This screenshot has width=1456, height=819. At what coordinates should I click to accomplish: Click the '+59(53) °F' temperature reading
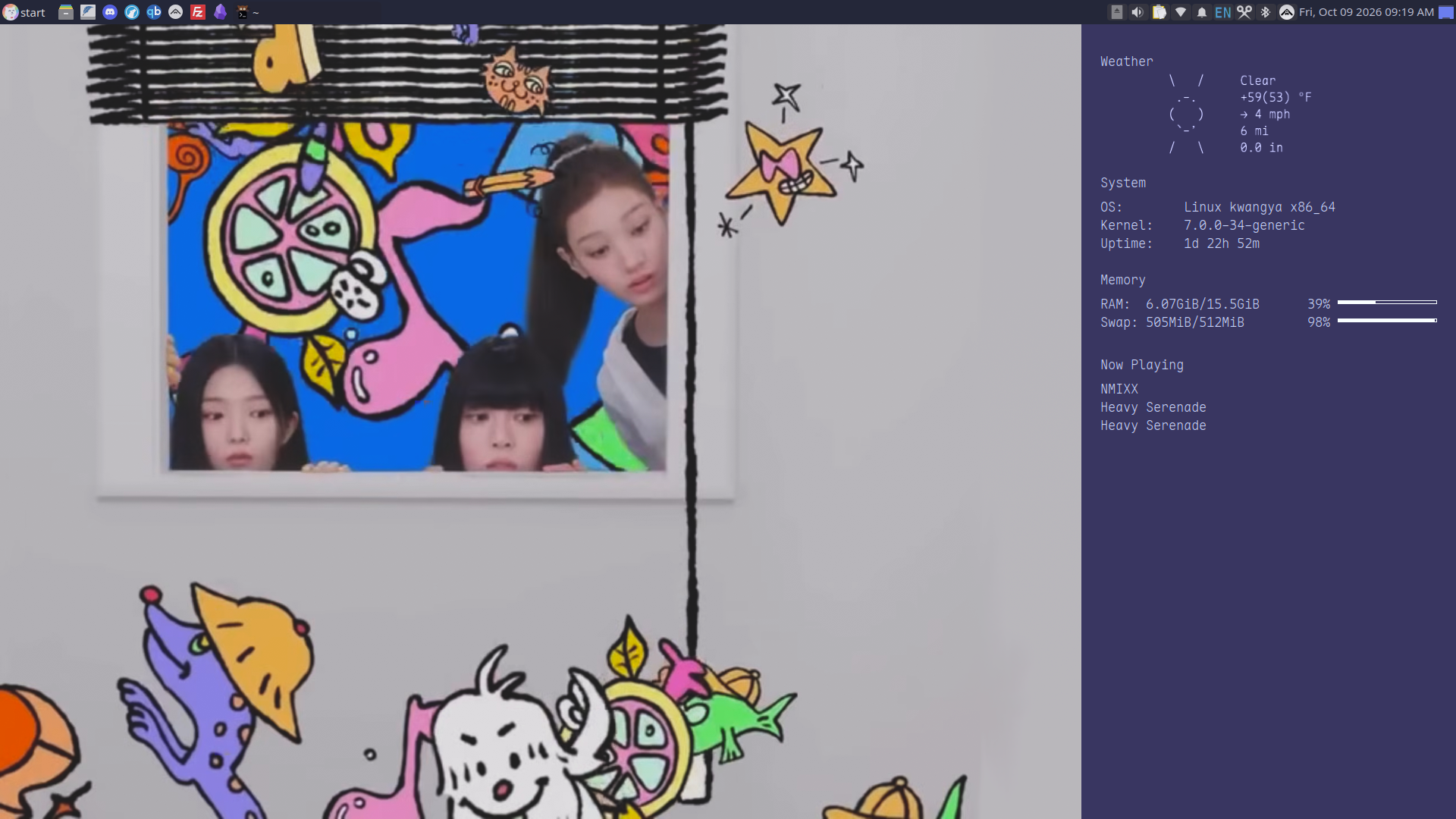coord(1276,97)
